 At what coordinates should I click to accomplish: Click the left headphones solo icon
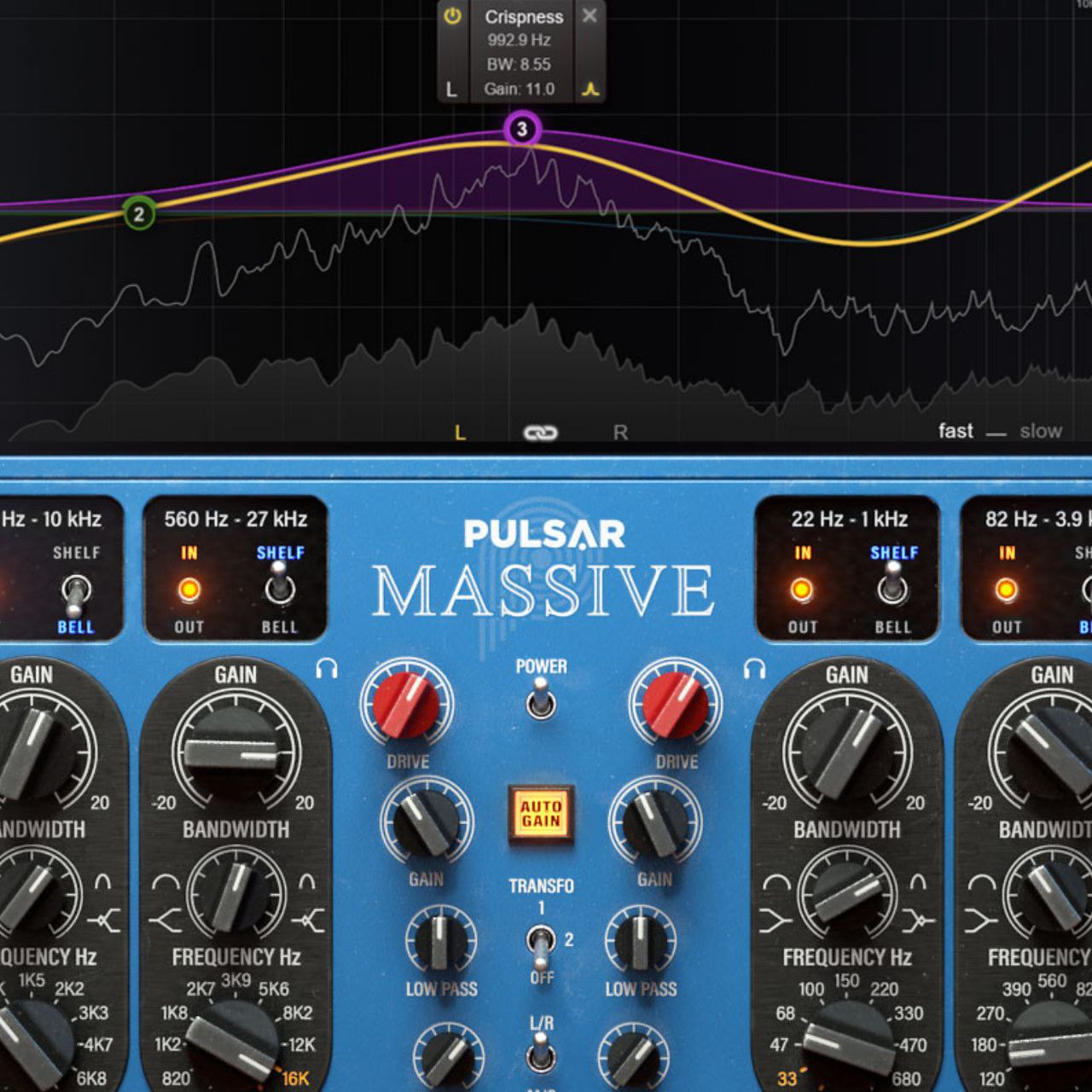coord(326,668)
